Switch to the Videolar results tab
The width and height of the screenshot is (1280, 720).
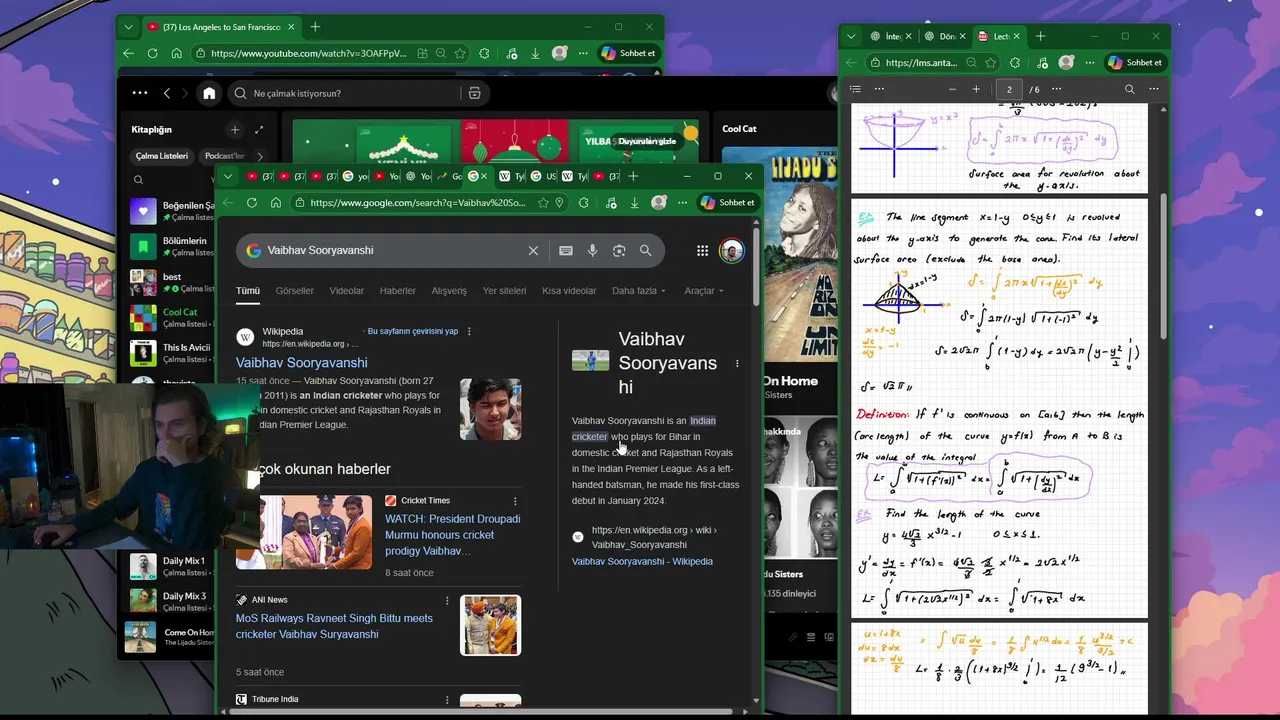tap(347, 291)
